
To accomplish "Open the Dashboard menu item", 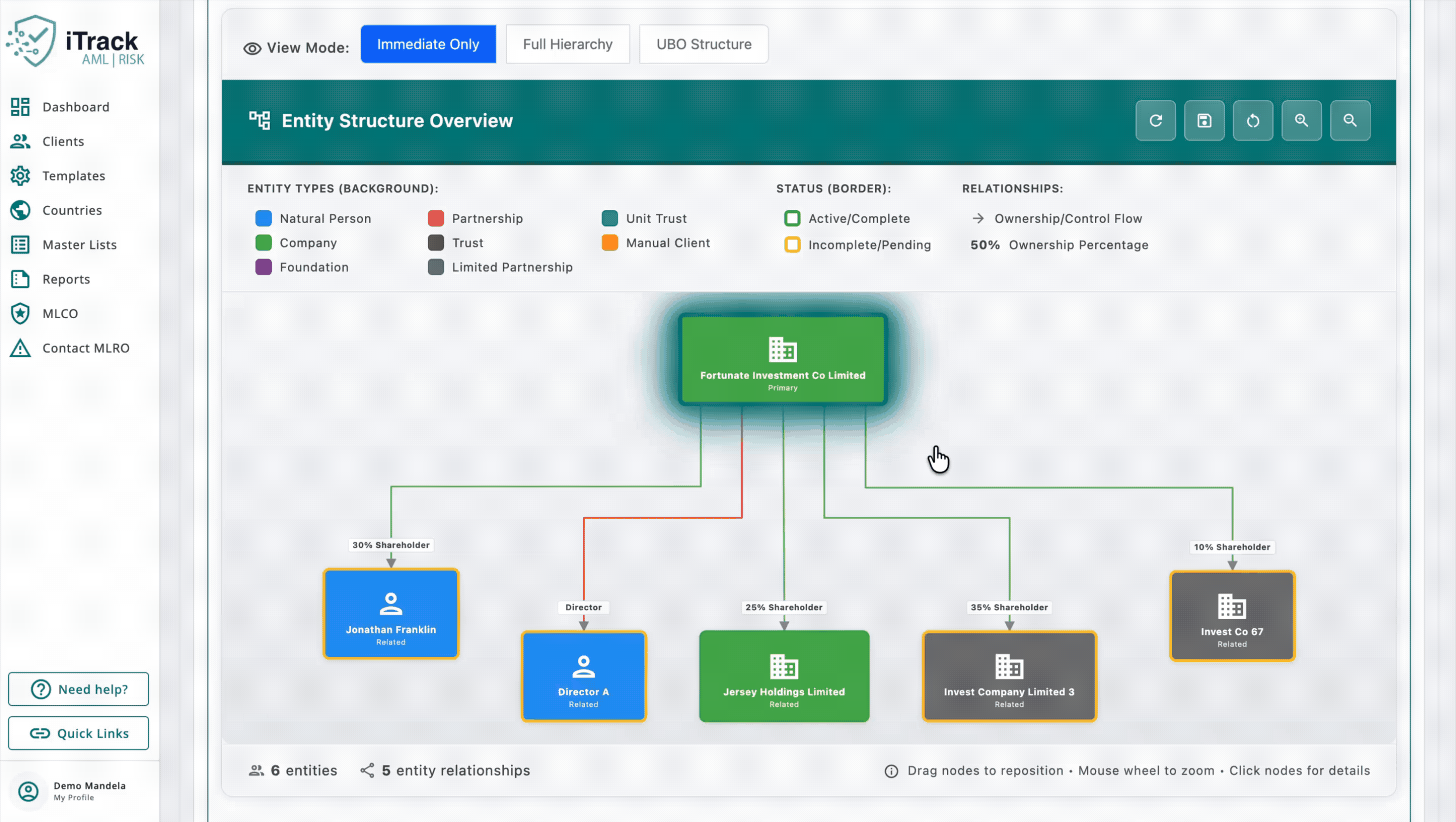I will click(x=75, y=107).
